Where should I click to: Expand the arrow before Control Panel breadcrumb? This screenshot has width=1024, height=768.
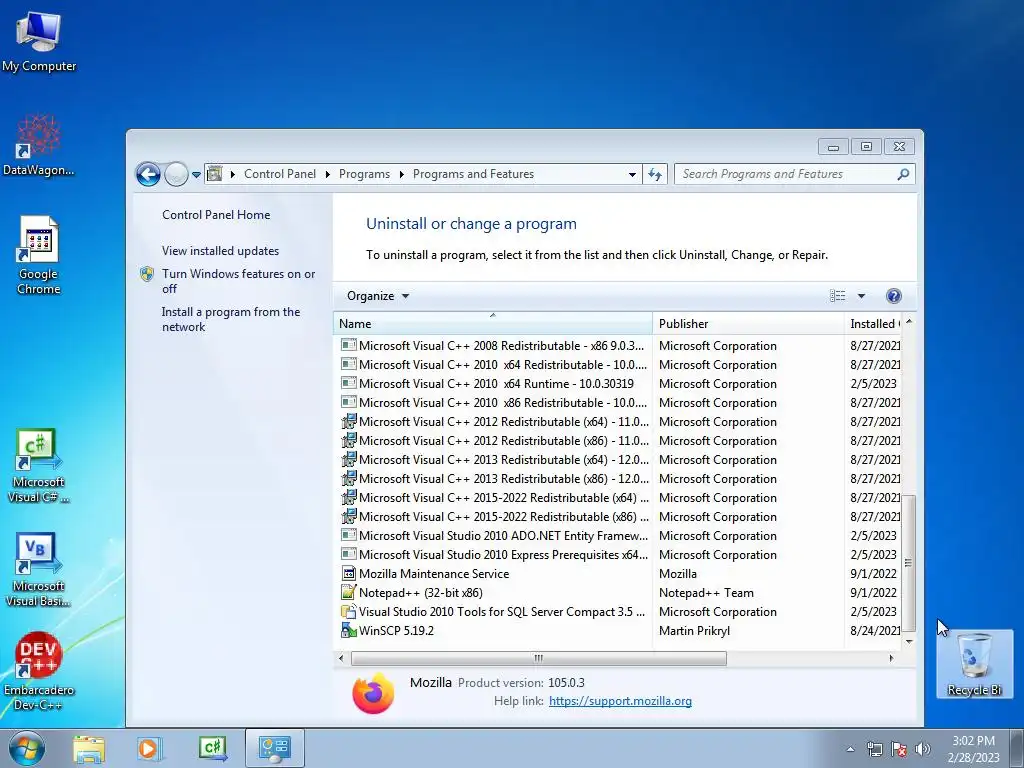click(232, 174)
